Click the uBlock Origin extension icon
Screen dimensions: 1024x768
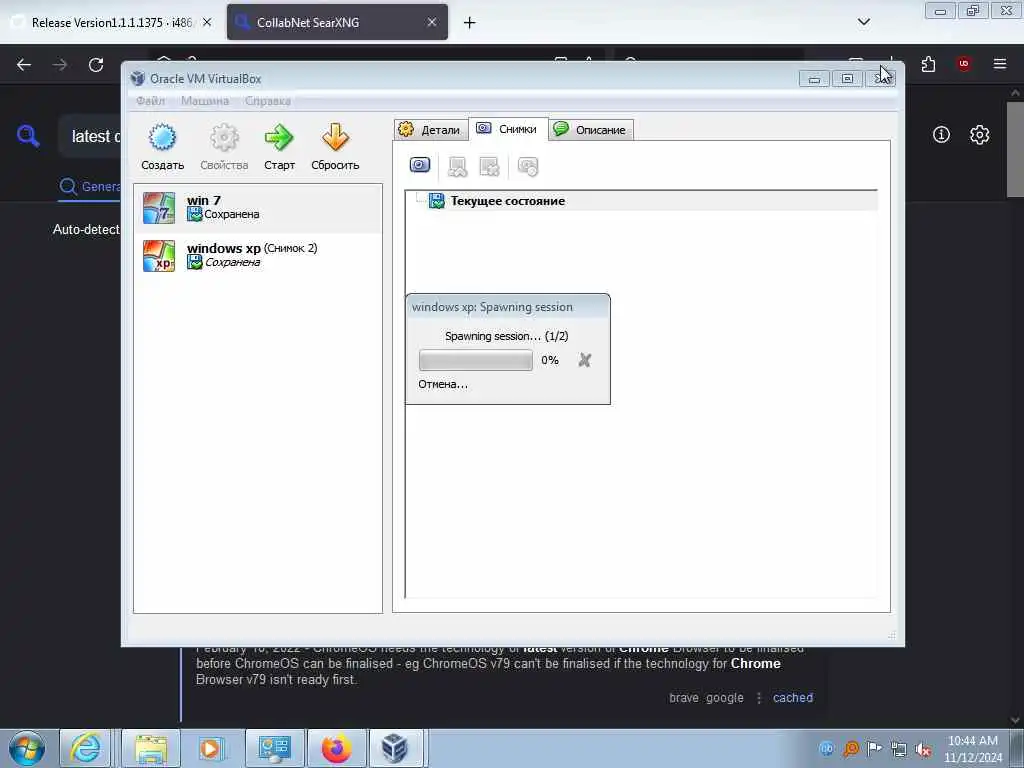click(x=963, y=64)
